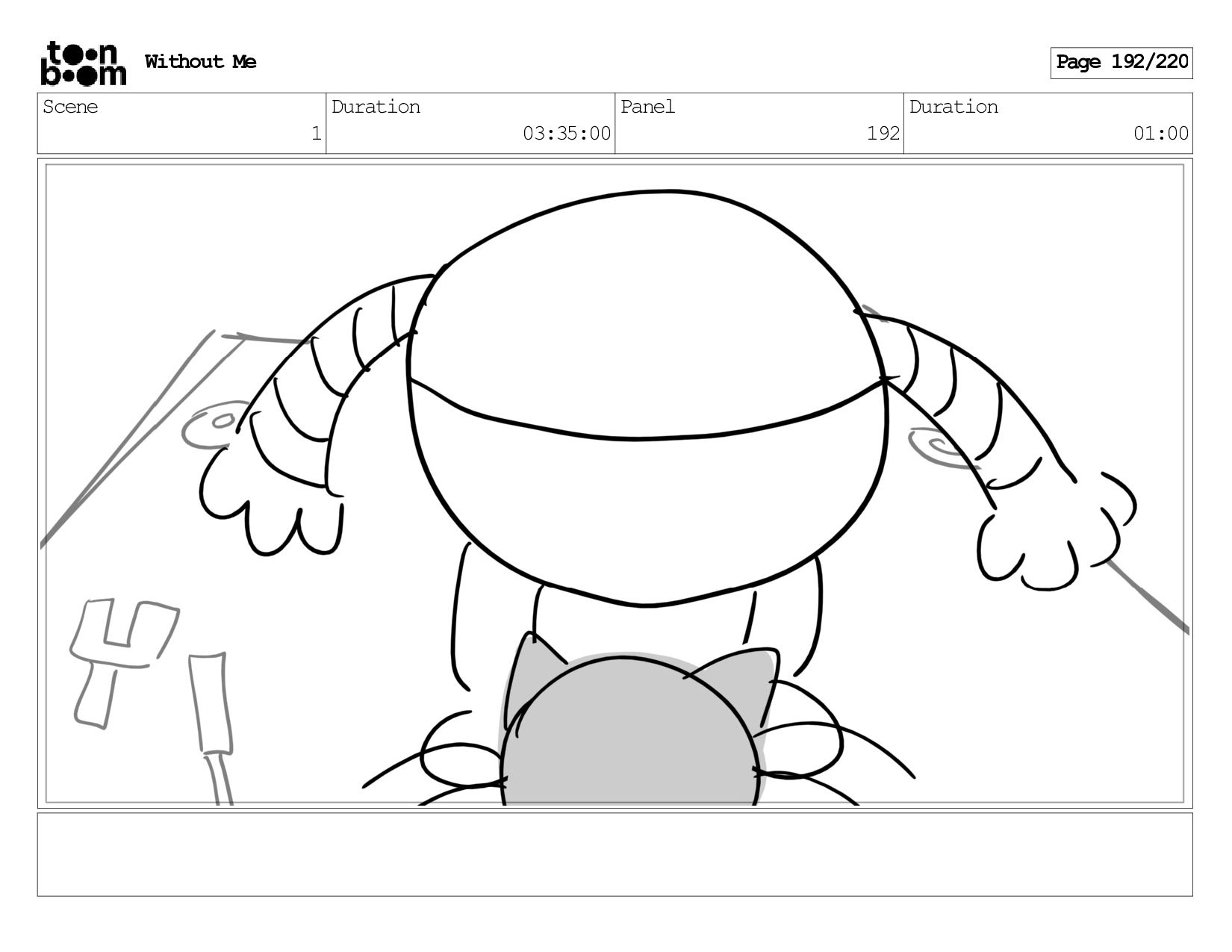
Task: Select the 'Without Me' project title
Action: pos(200,61)
